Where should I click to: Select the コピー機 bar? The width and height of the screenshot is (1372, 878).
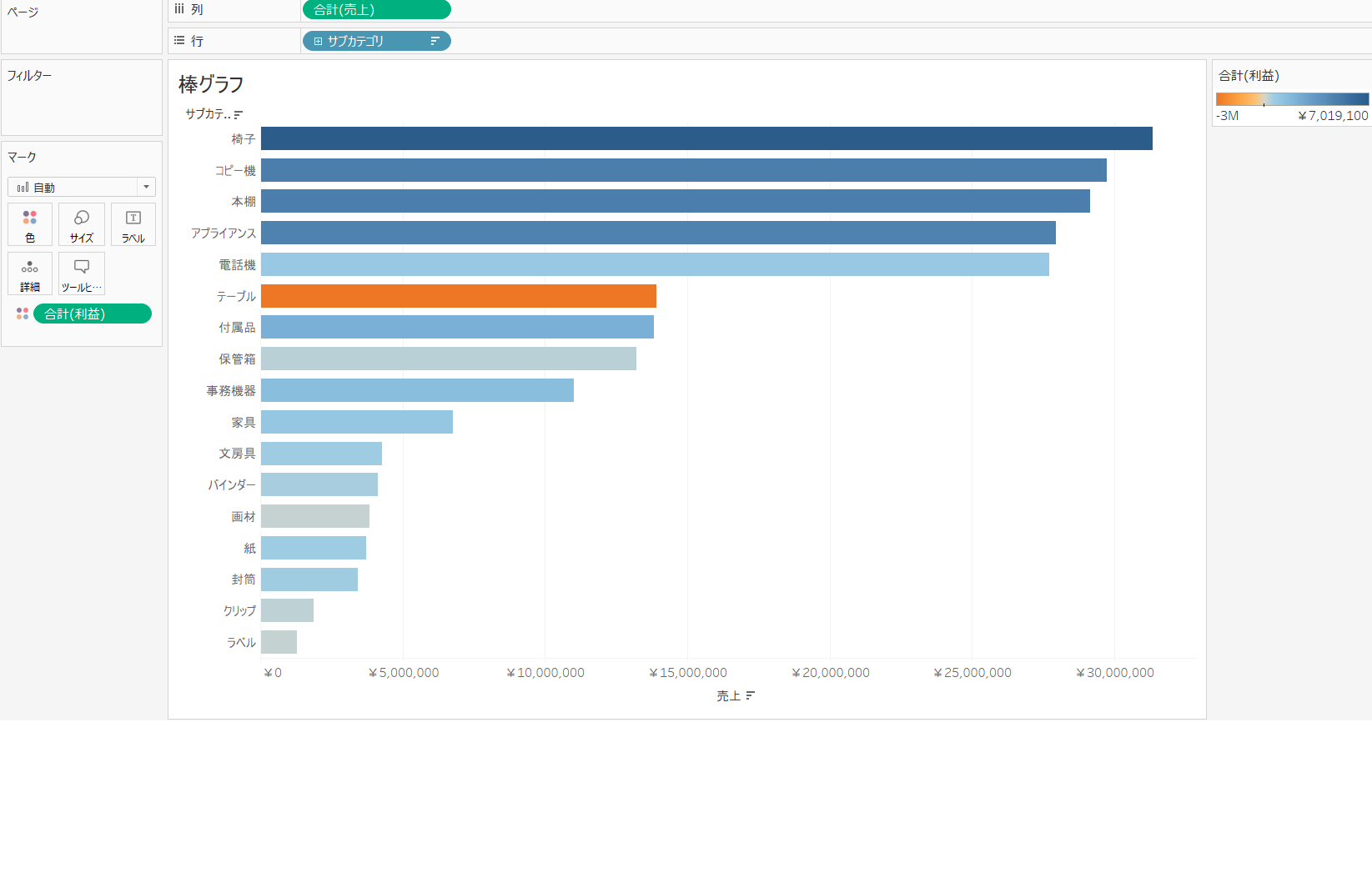pos(684,170)
